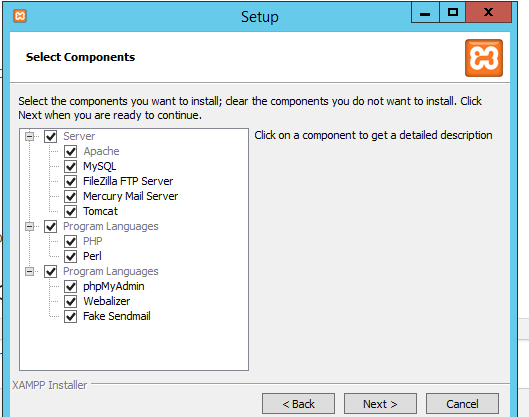The height and width of the screenshot is (417, 529).
Task: Toggle the phpMyAdmin checkbox
Action: [x=71, y=286]
